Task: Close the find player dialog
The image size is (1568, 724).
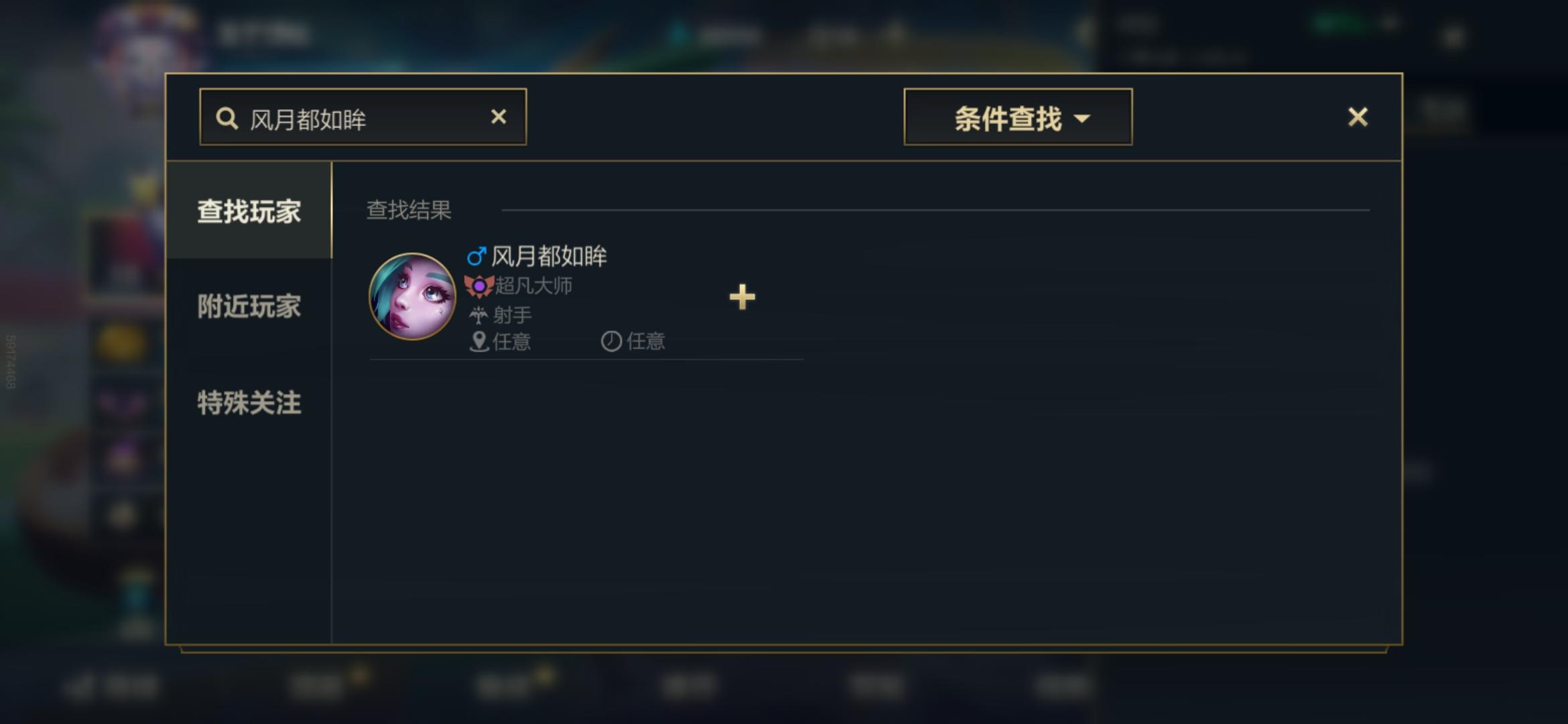Action: point(1358,117)
